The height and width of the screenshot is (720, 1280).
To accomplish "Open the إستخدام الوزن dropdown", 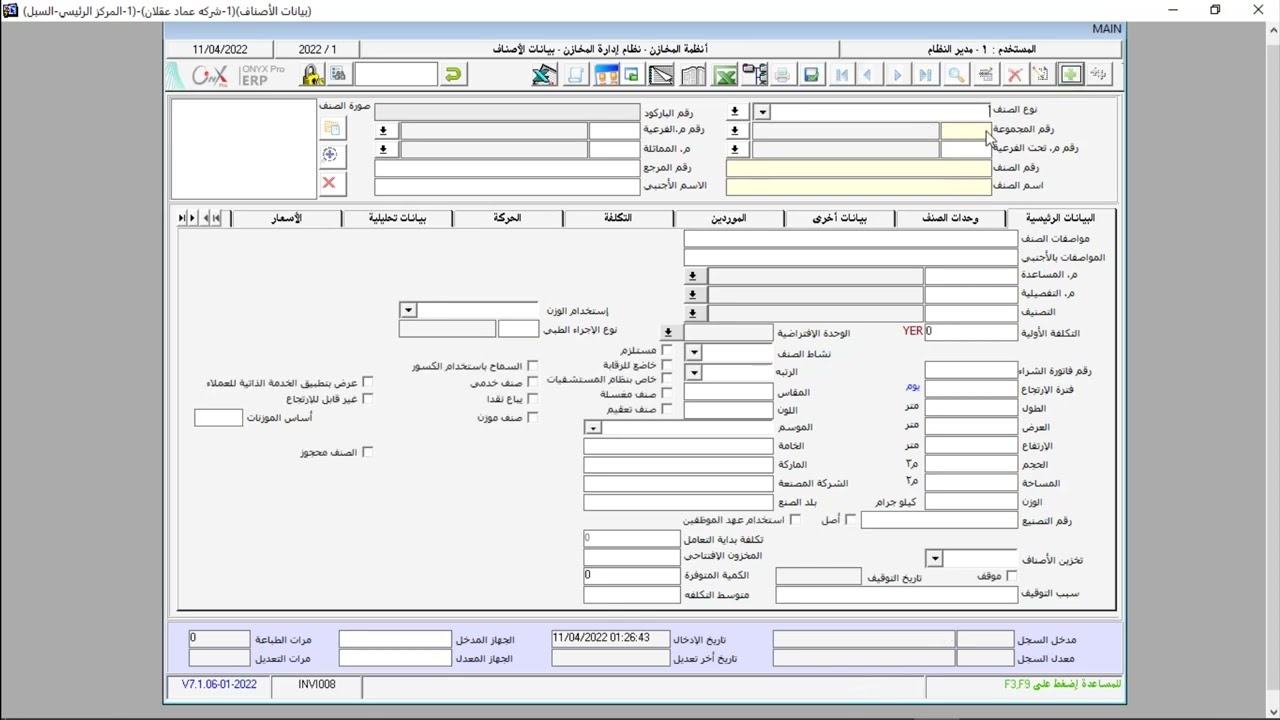I will [407, 311].
